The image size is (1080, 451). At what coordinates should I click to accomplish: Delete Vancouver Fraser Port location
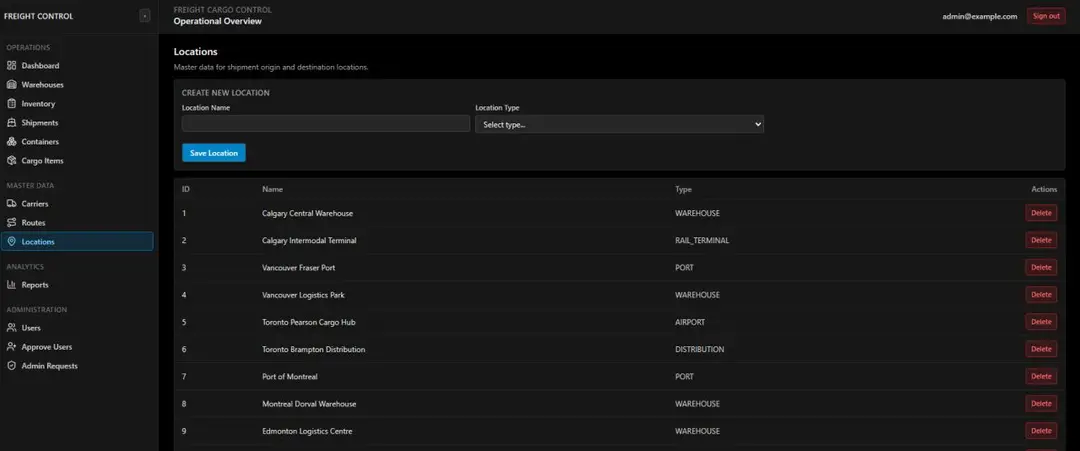pos(1041,268)
